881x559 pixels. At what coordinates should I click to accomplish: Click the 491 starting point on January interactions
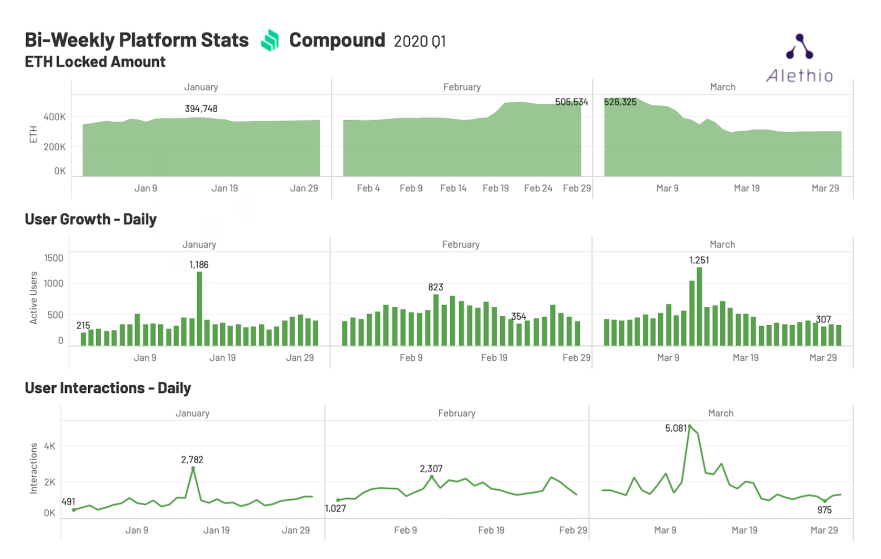tap(74, 510)
